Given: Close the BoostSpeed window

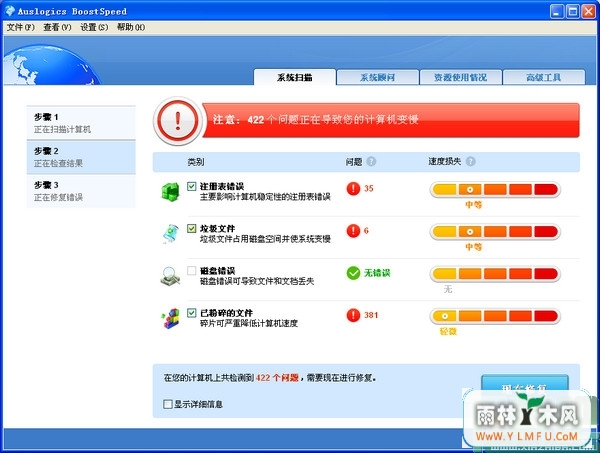Looking at the screenshot, I should [589, 11].
